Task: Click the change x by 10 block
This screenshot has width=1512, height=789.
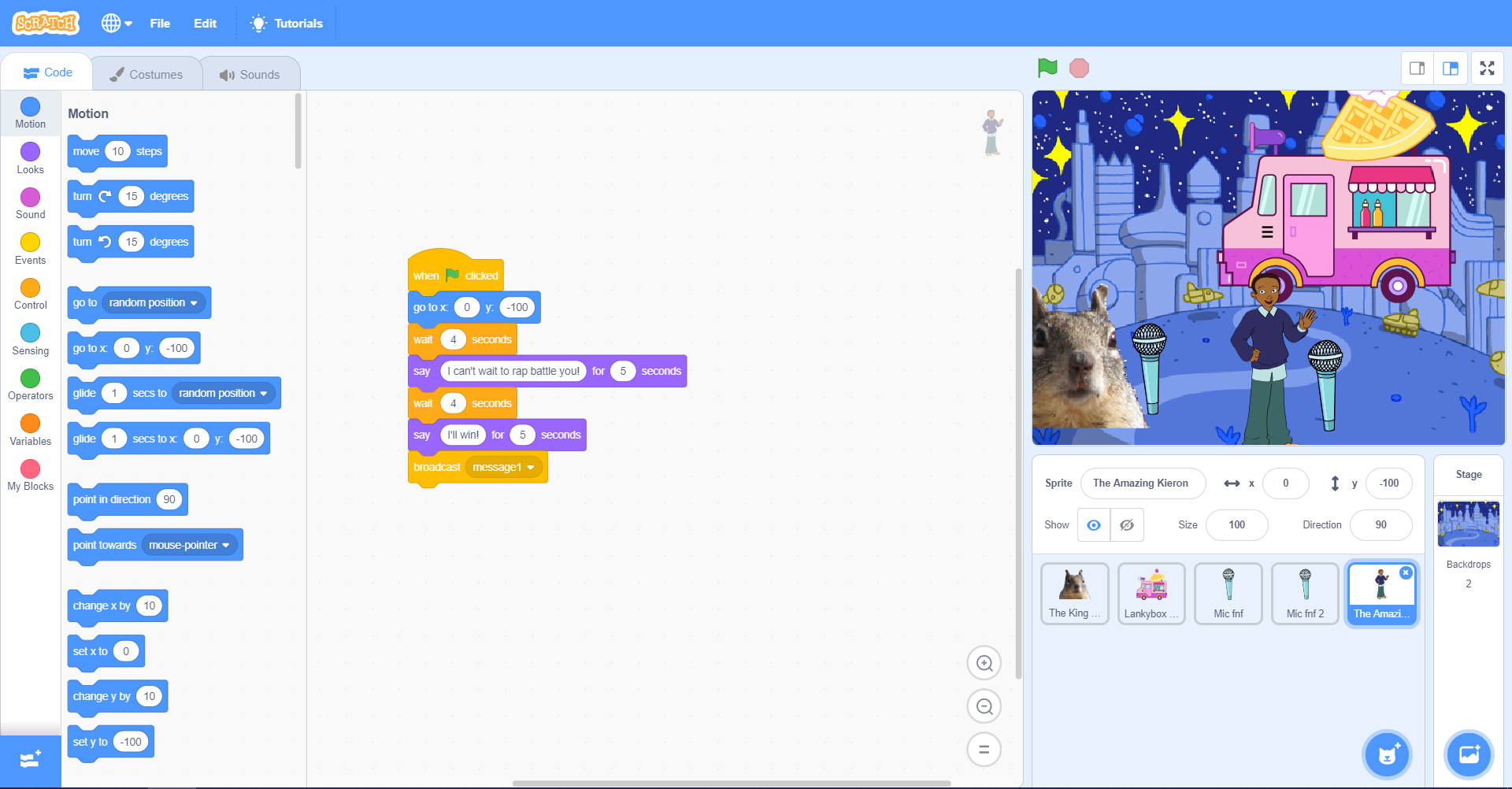Action: (117, 606)
